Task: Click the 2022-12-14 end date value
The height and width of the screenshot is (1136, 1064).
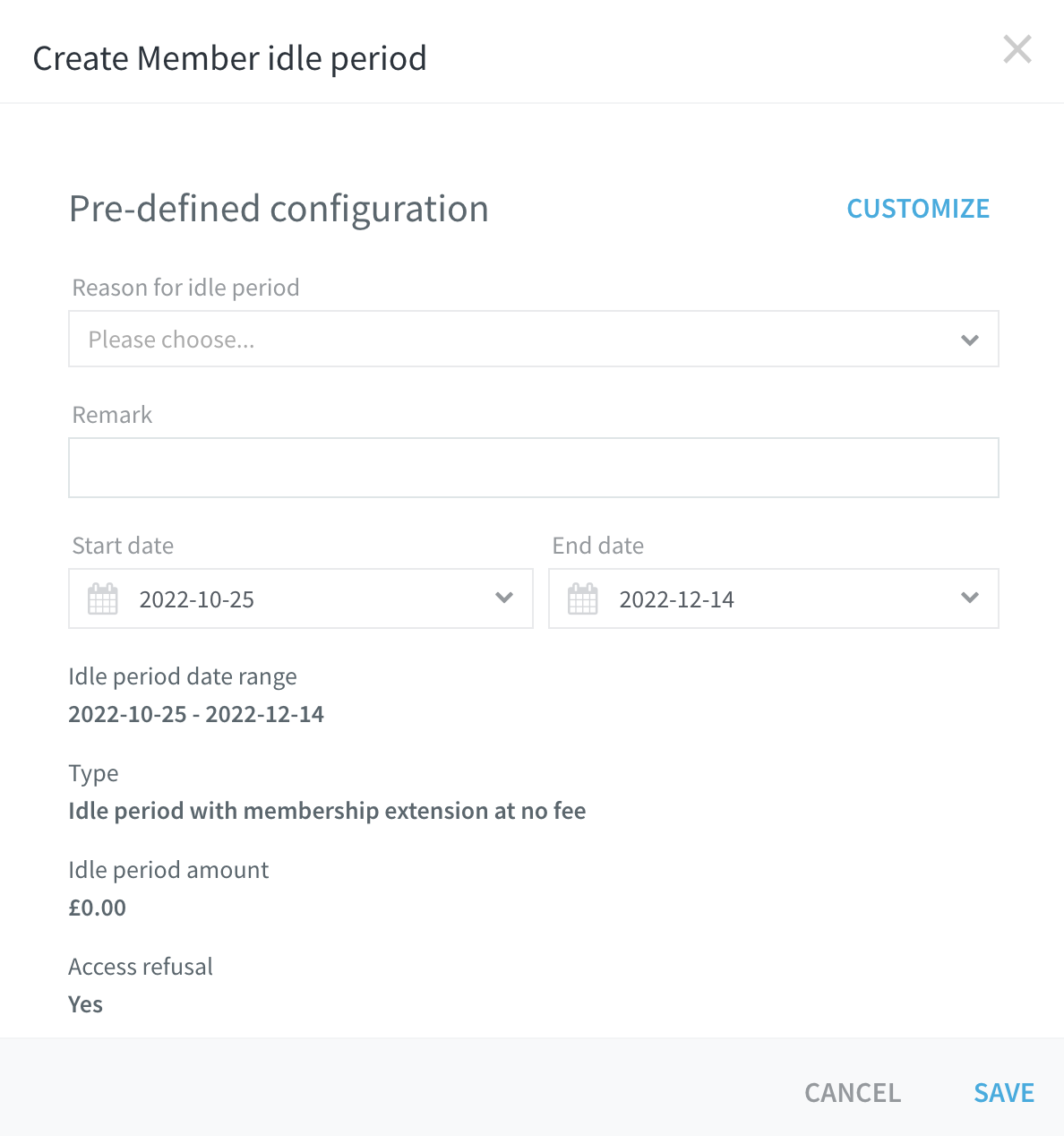Action: click(x=677, y=599)
